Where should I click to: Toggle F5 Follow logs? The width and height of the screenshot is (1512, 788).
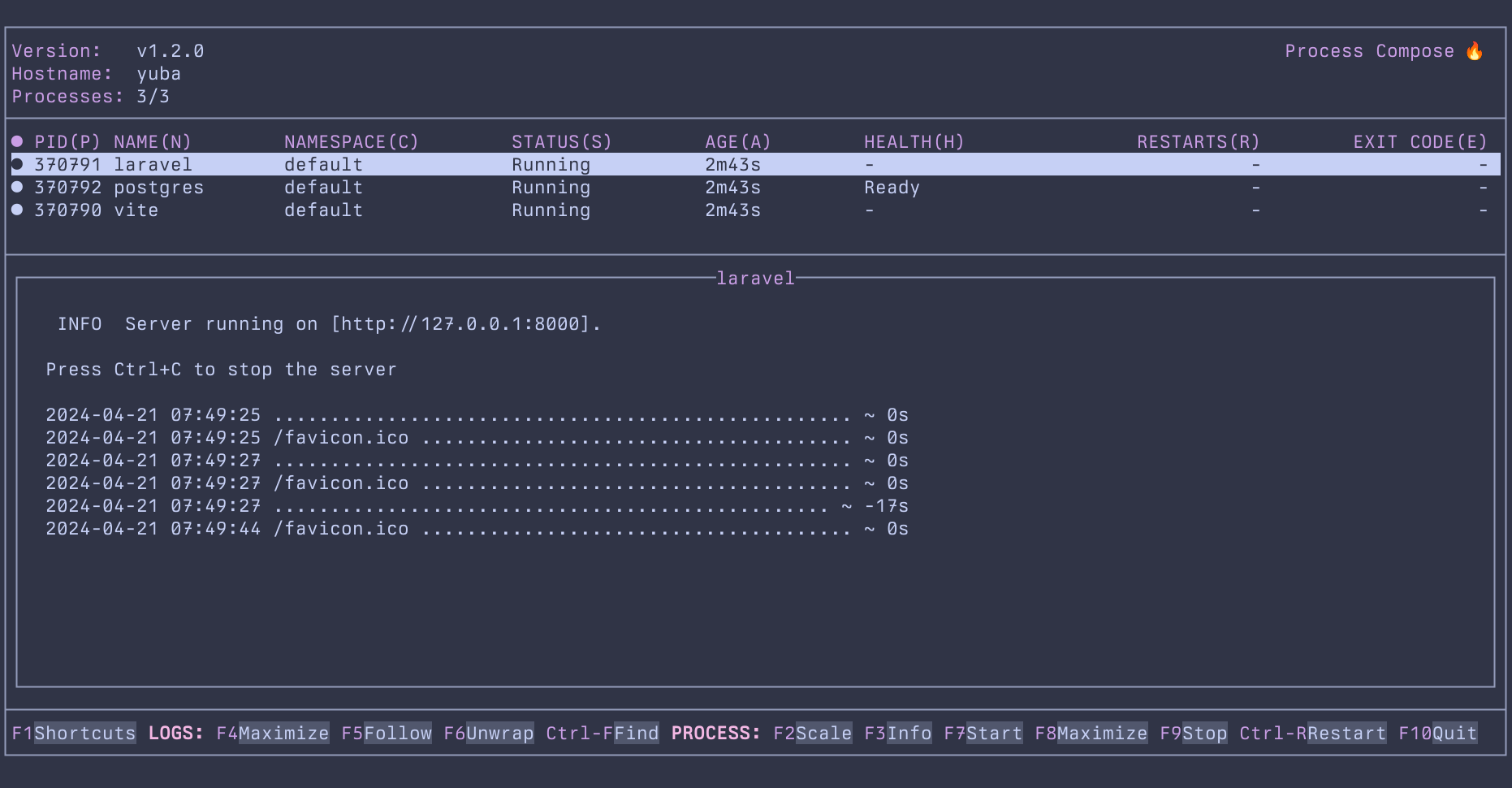(387, 734)
